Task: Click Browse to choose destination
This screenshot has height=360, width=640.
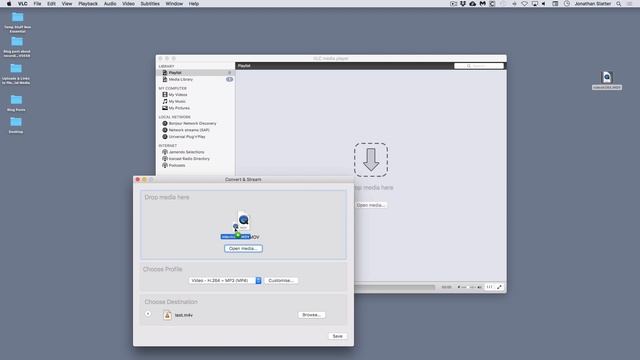Action: pos(312,315)
